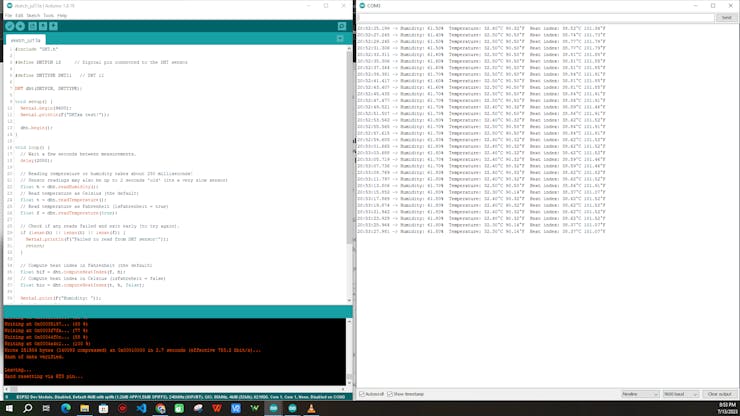
Task: Click the Verify checkmark button in Arduino toolbar
Action: coord(9,26)
